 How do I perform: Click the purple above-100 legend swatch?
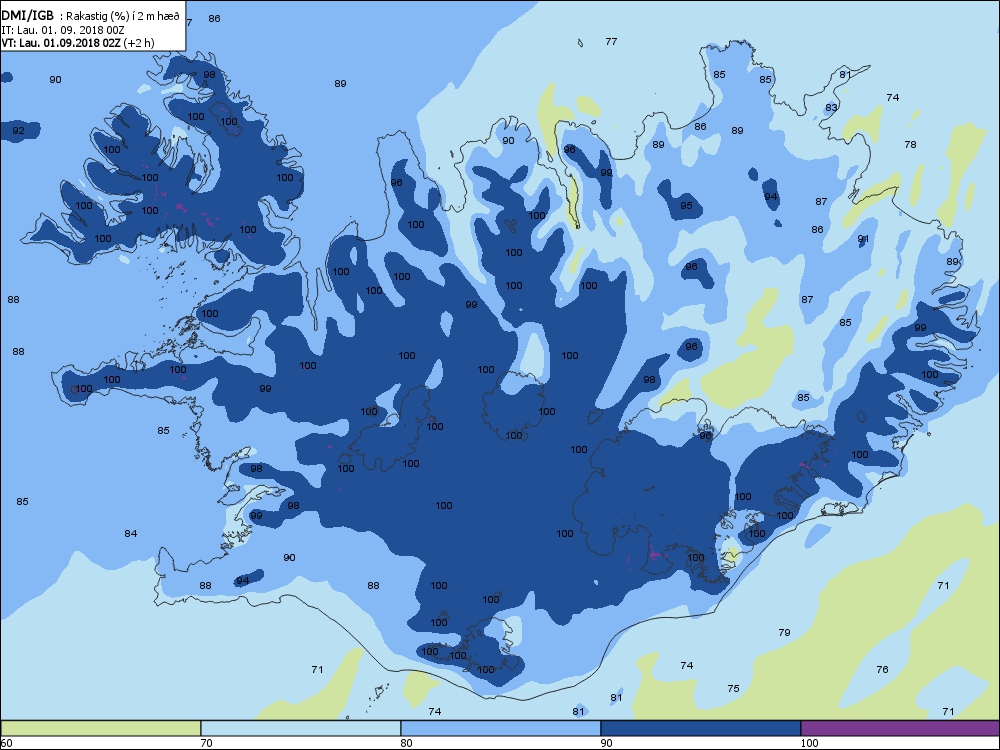pyautogui.click(x=900, y=728)
